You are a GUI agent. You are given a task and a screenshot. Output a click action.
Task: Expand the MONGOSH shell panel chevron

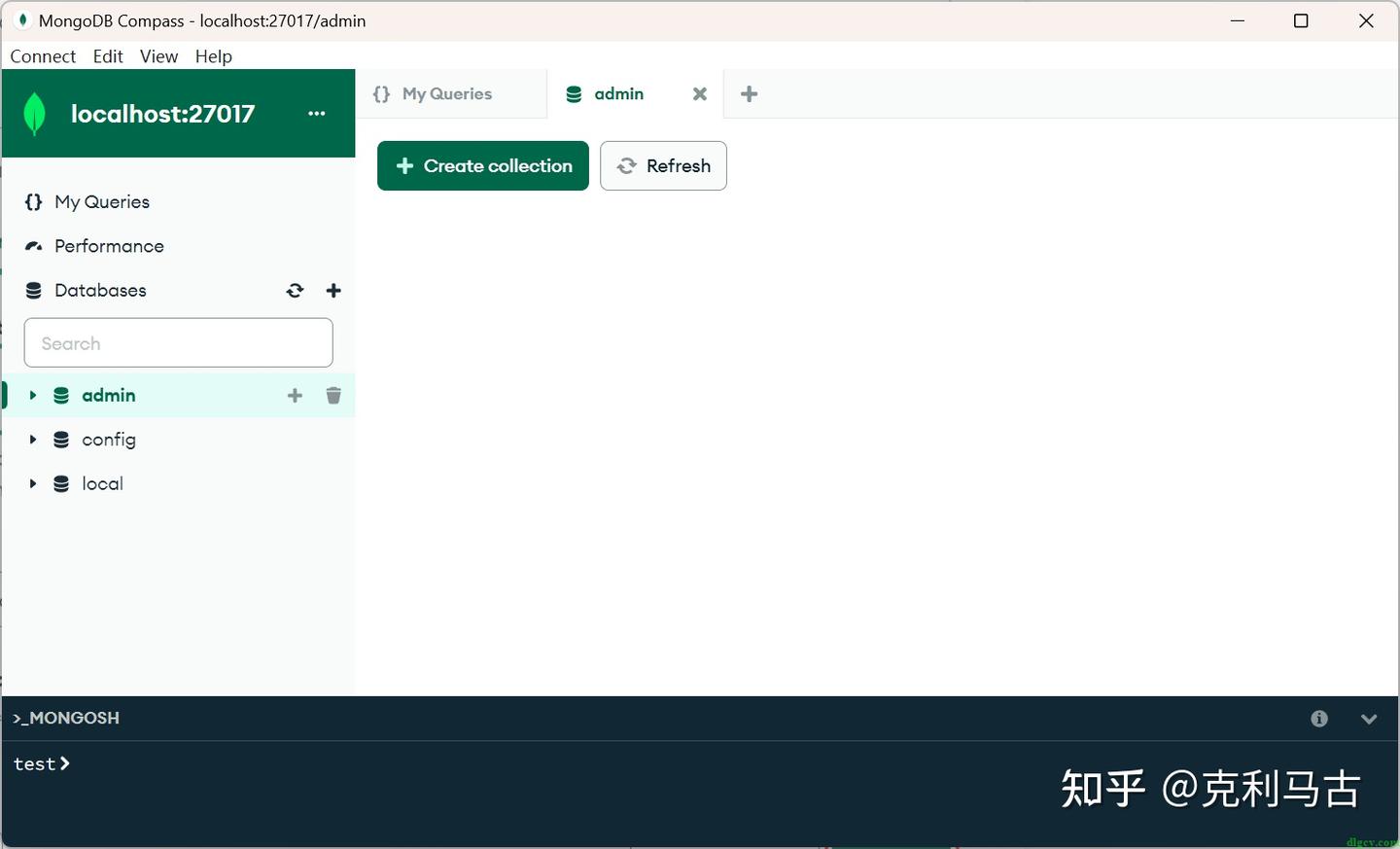coord(1369,718)
